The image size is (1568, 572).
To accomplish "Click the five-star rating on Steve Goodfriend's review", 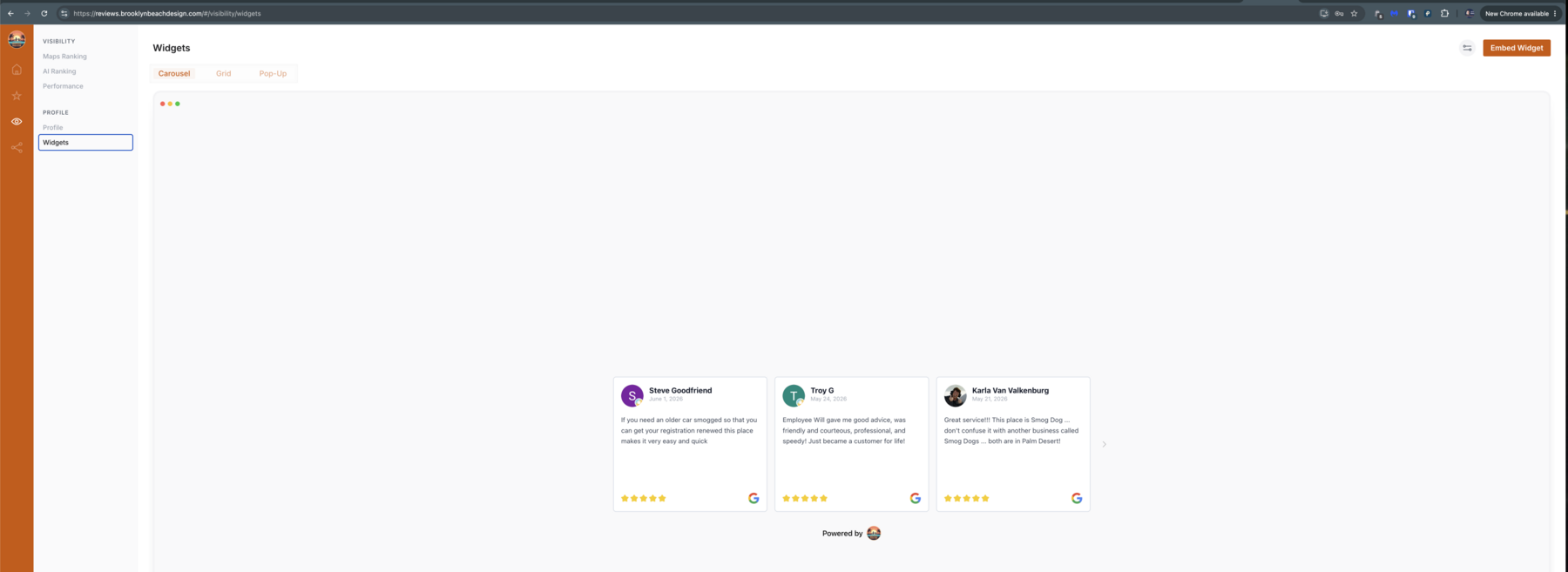I will (x=644, y=498).
